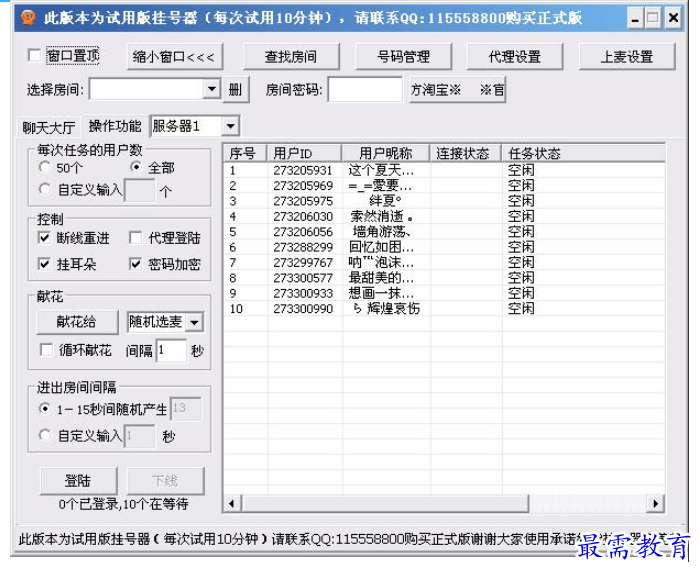Close the window with the X button
This screenshot has height=578, width=699.
tap(673, 18)
